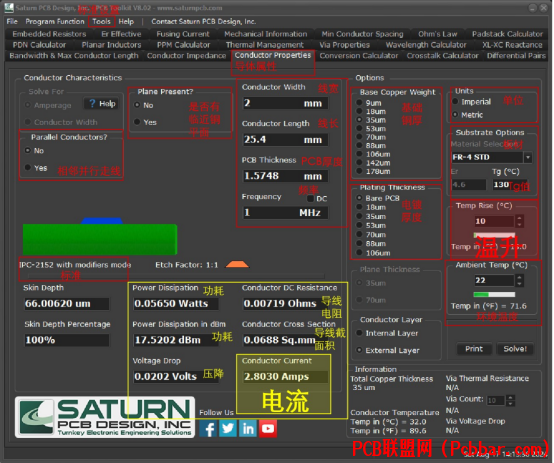Image resolution: width=554 pixels, height=463 pixels.
Task: Open the File menu
Action: point(12,22)
